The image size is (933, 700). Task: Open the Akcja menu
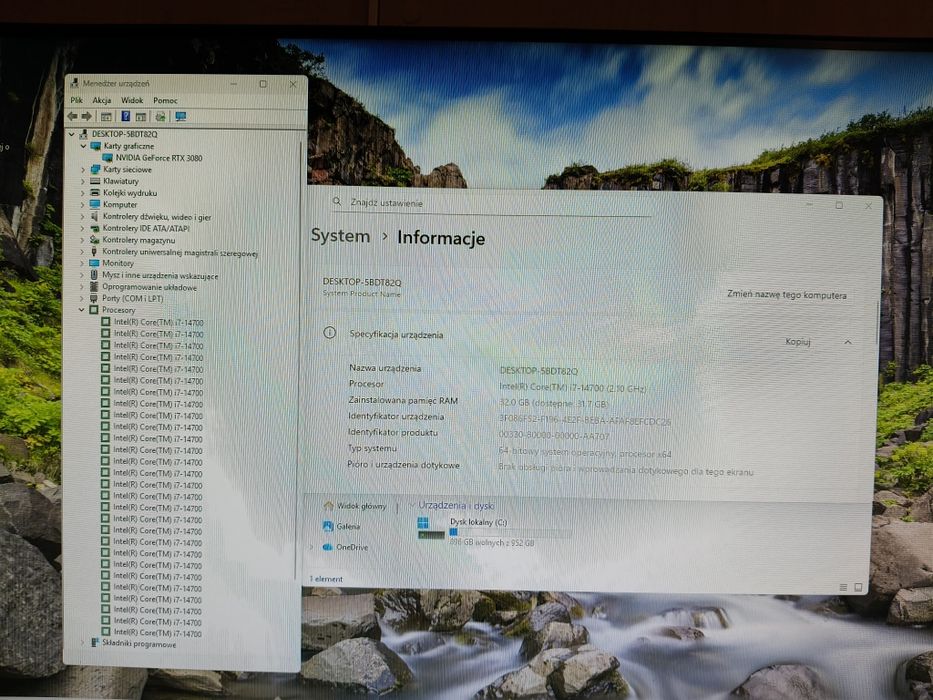pos(102,100)
